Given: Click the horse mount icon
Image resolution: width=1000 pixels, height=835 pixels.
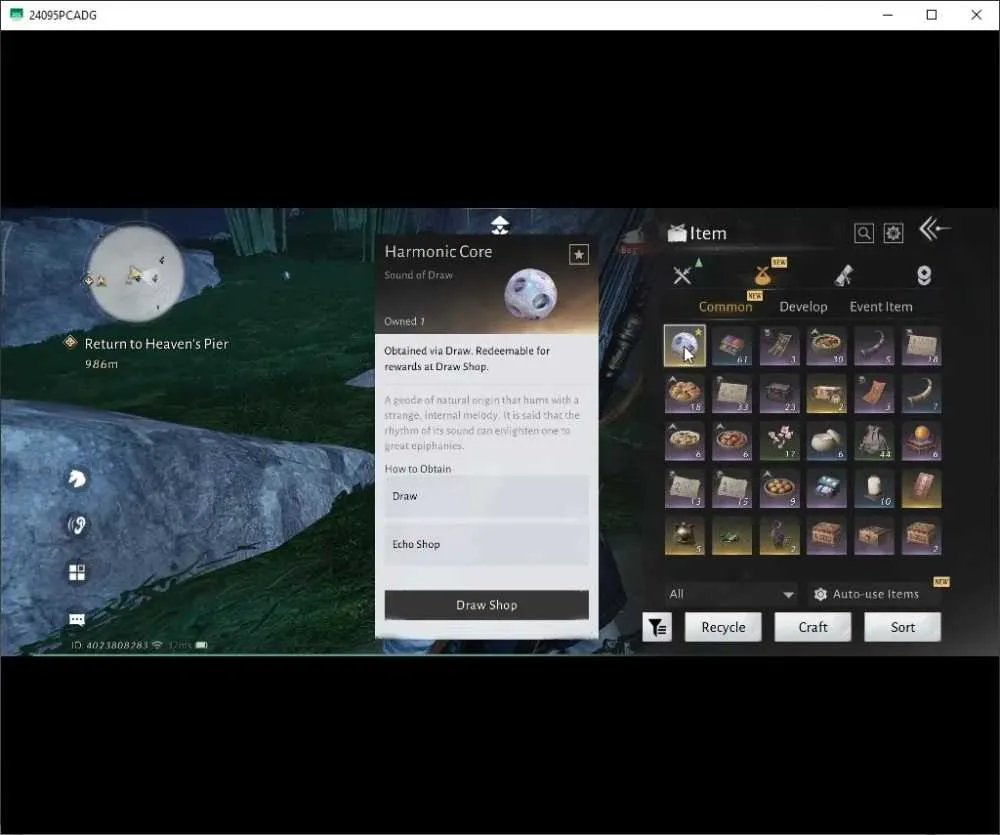Looking at the screenshot, I should [x=77, y=478].
